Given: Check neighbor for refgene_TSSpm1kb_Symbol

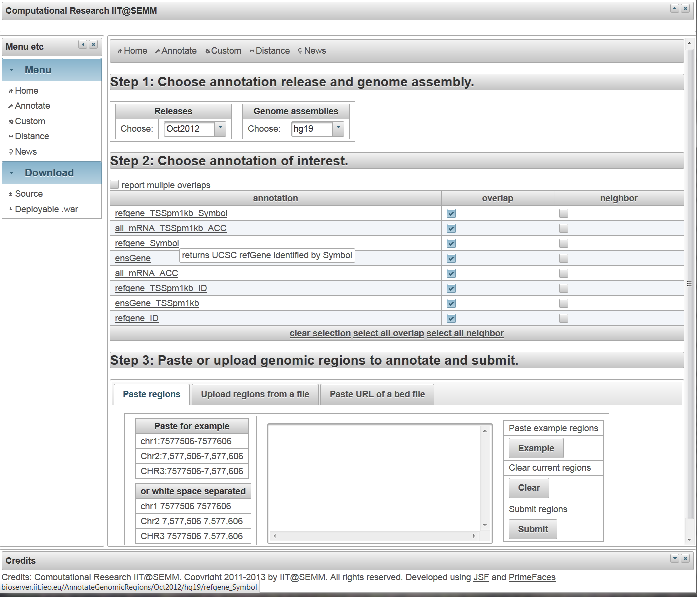Looking at the screenshot, I should [x=564, y=214].
